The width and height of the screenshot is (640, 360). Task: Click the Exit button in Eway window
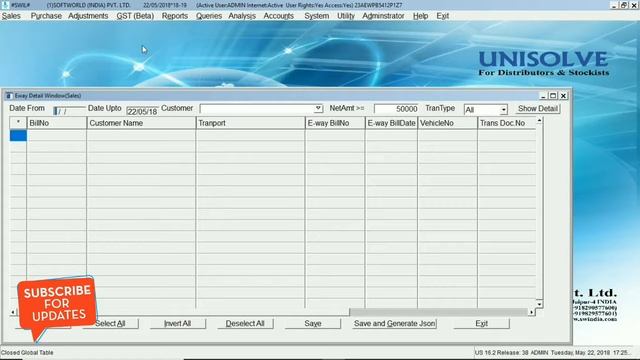(482, 323)
